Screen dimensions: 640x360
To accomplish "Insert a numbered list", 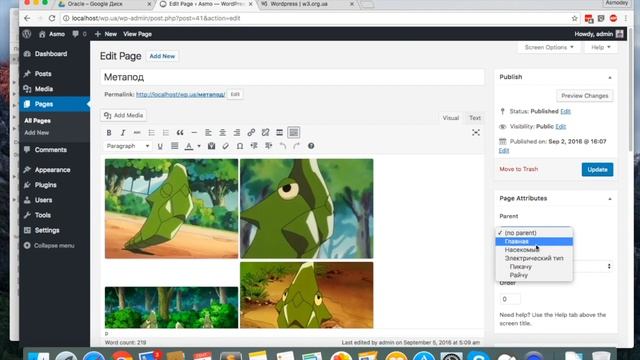I will 166,133.
